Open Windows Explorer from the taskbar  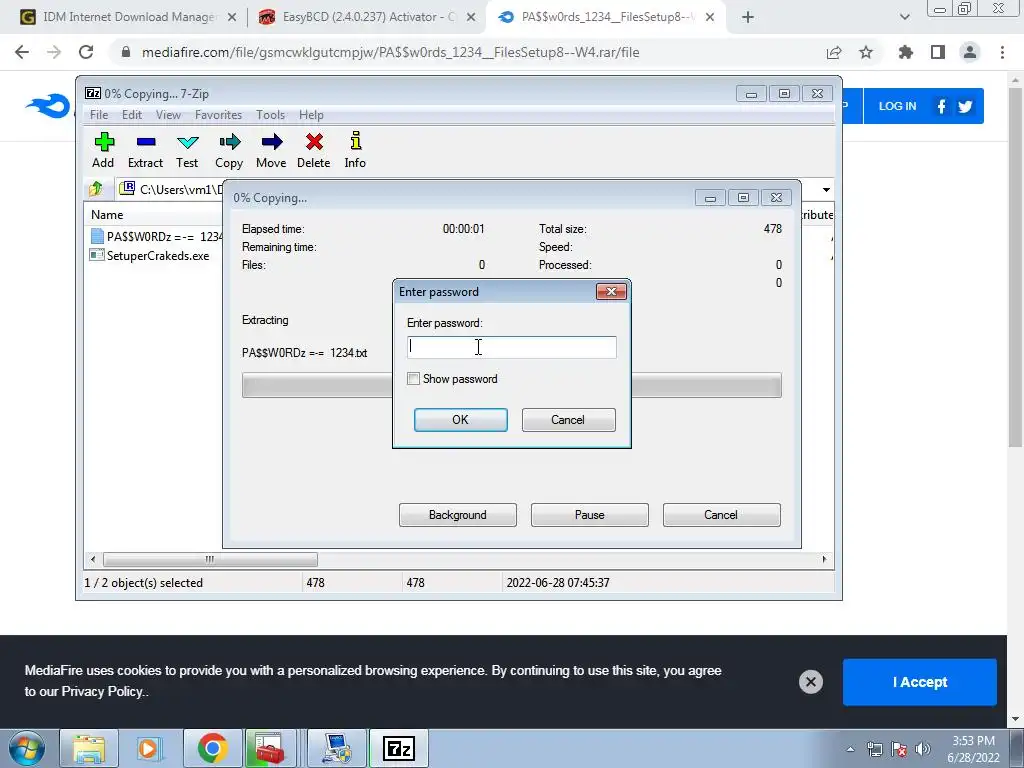pyautogui.click(x=89, y=748)
